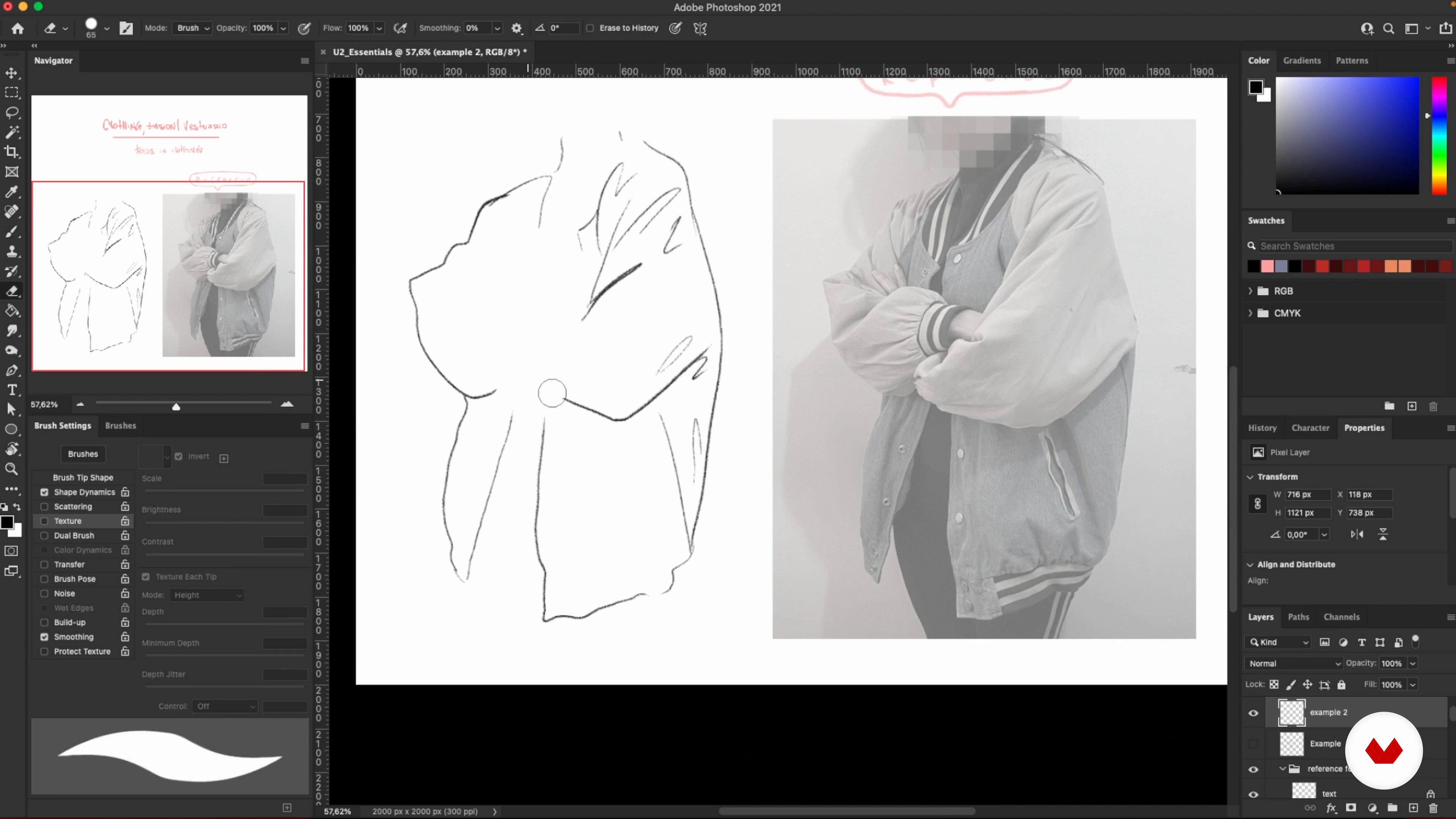Hide the example 2 layer
Image resolution: width=1456 pixels, height=819 pixels.
point(1253,713)
